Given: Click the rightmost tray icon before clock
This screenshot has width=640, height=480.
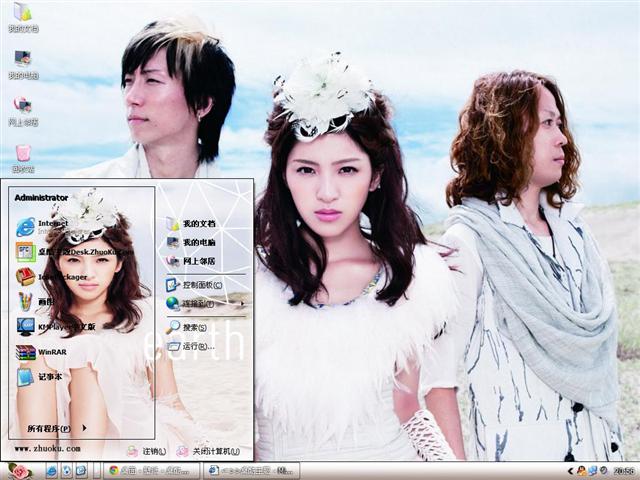Looking at the screenshot, I should pos(603,471).
